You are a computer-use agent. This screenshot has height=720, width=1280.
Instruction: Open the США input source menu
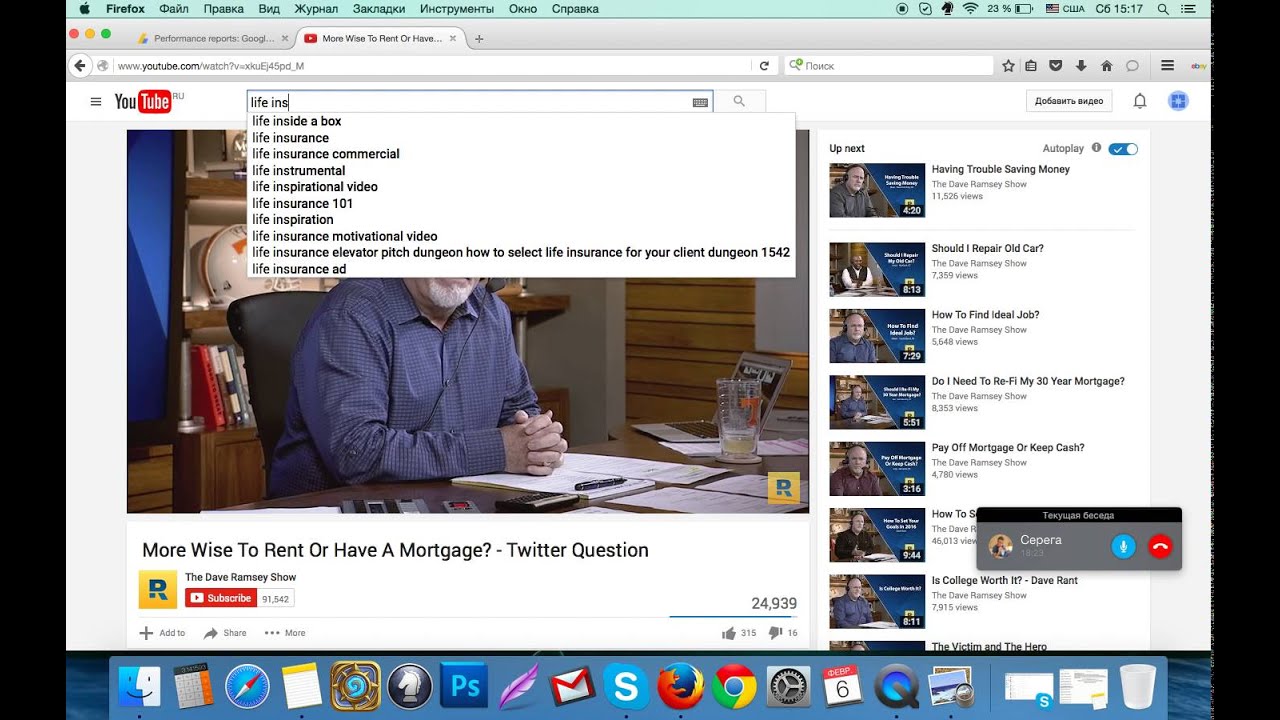click(1063, 9)
